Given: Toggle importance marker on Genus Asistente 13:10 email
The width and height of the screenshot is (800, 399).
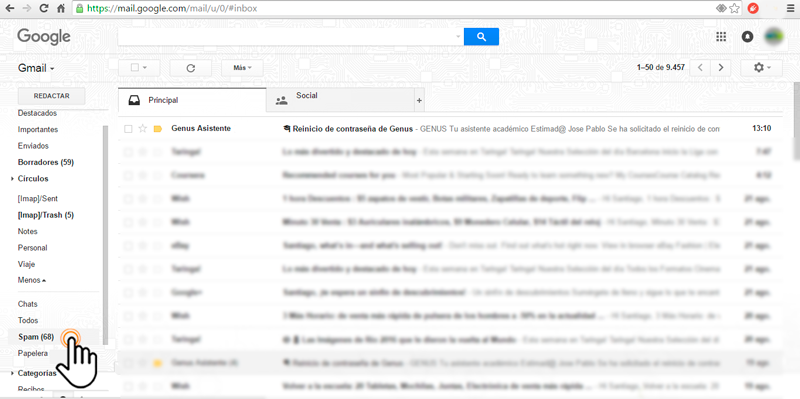Looking at the screenshot, I should tap(158, 129).
